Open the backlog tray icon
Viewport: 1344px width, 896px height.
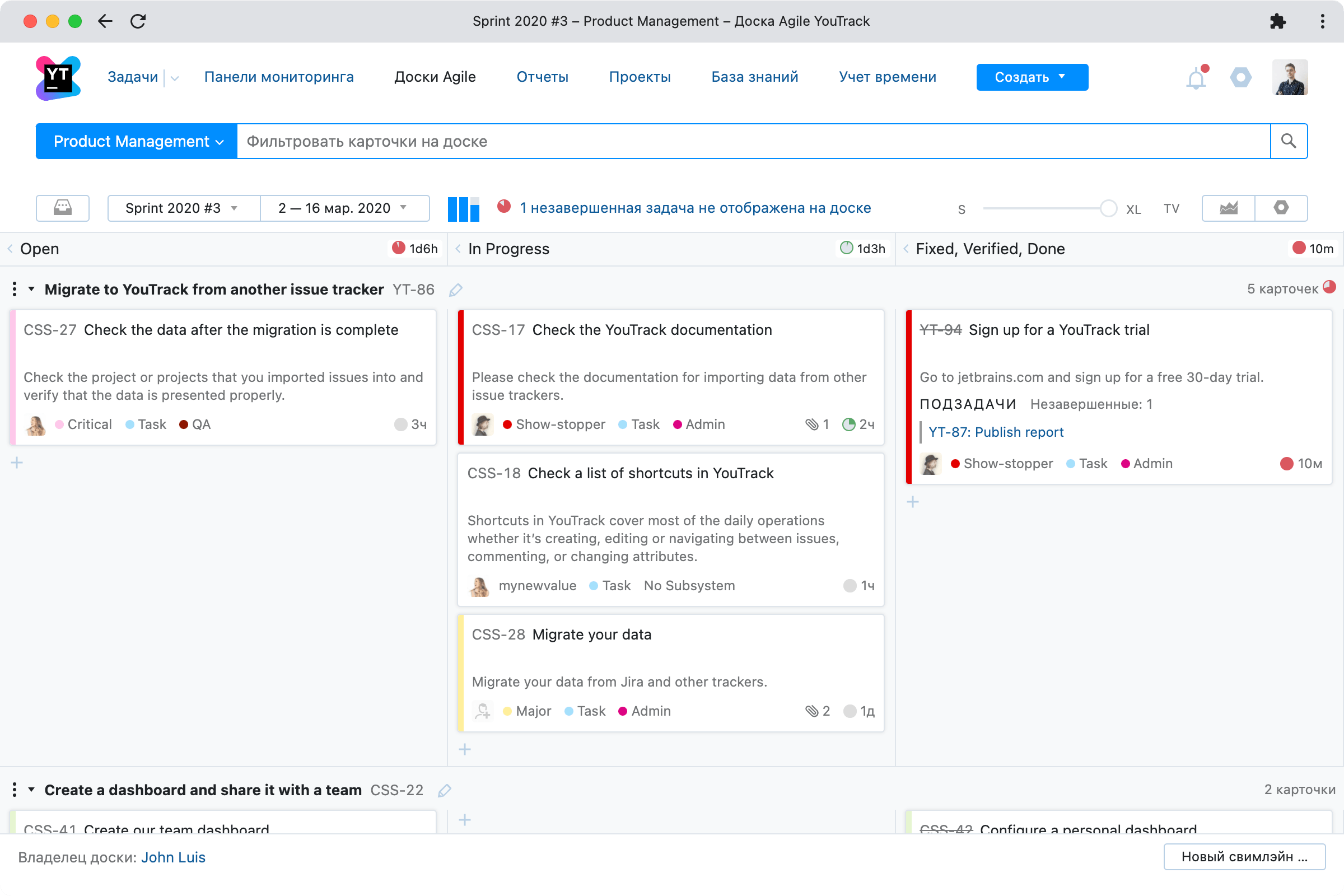click(x=63, y=208)
